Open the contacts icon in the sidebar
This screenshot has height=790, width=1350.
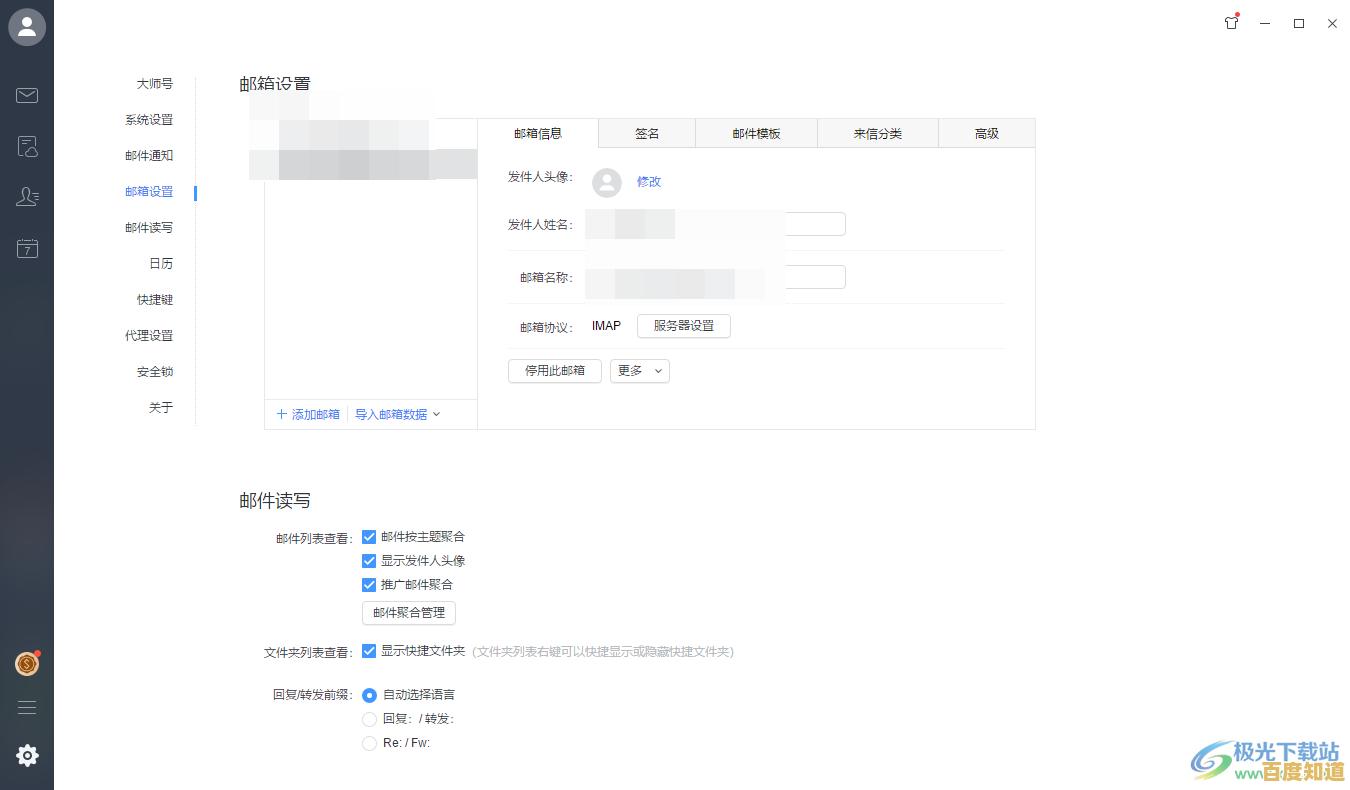27,197
